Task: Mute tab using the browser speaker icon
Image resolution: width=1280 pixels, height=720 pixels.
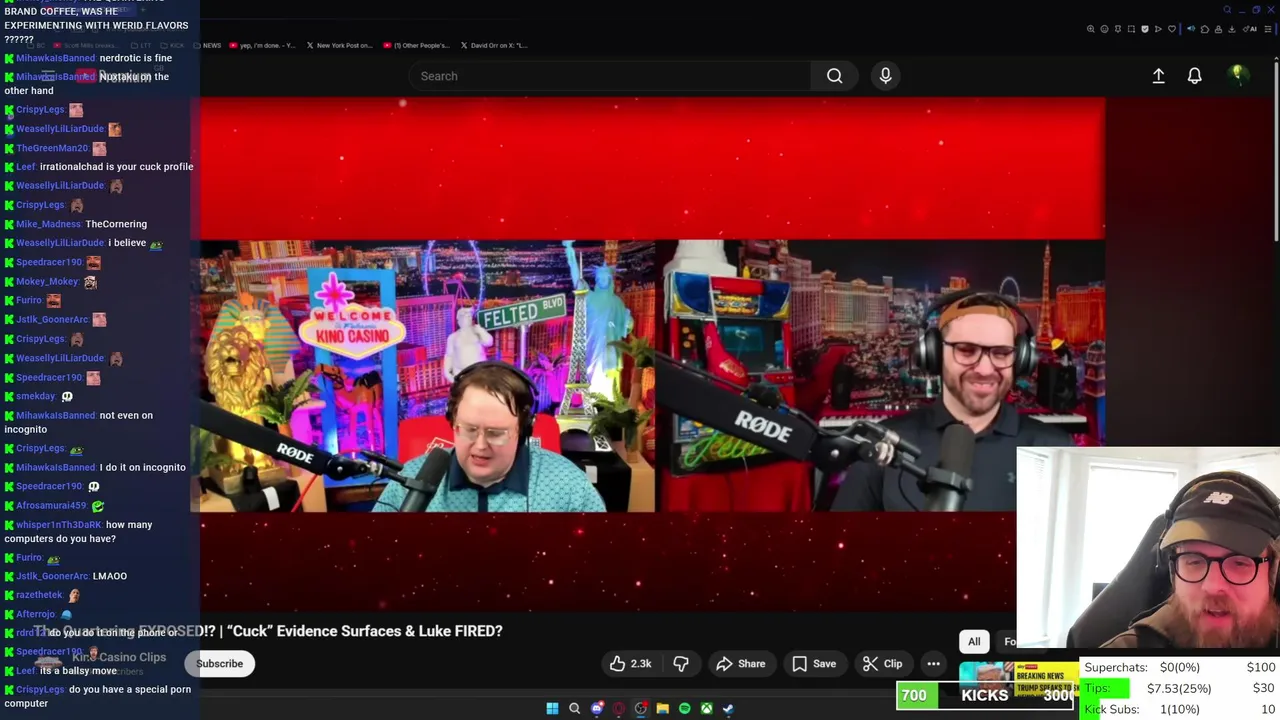Action: (1191, 29)
